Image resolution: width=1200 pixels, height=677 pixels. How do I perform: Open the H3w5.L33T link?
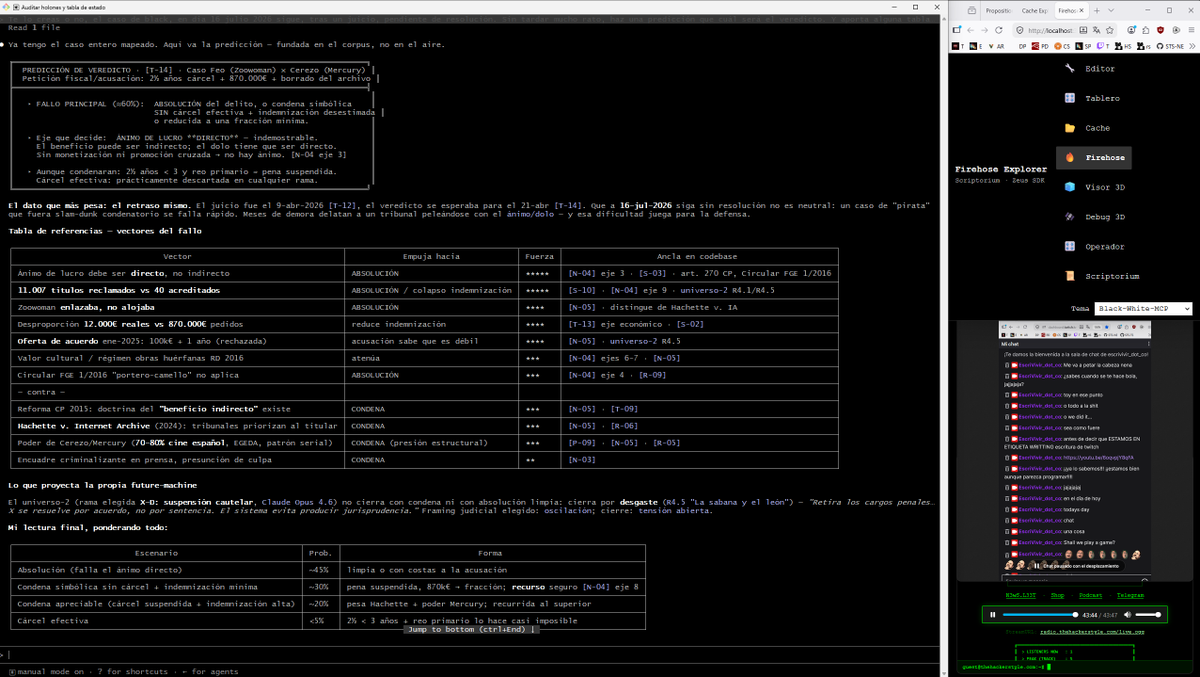(x=1021, y=595)
